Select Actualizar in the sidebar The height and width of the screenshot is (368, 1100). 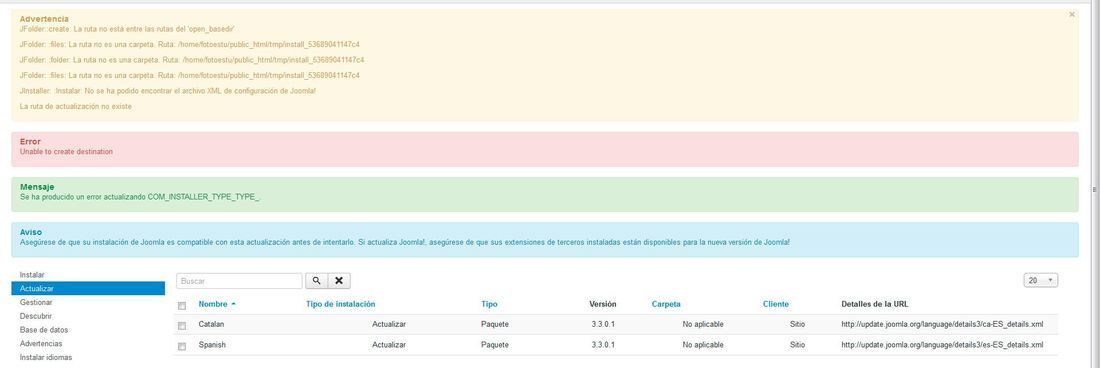click(x=88, y=289)
